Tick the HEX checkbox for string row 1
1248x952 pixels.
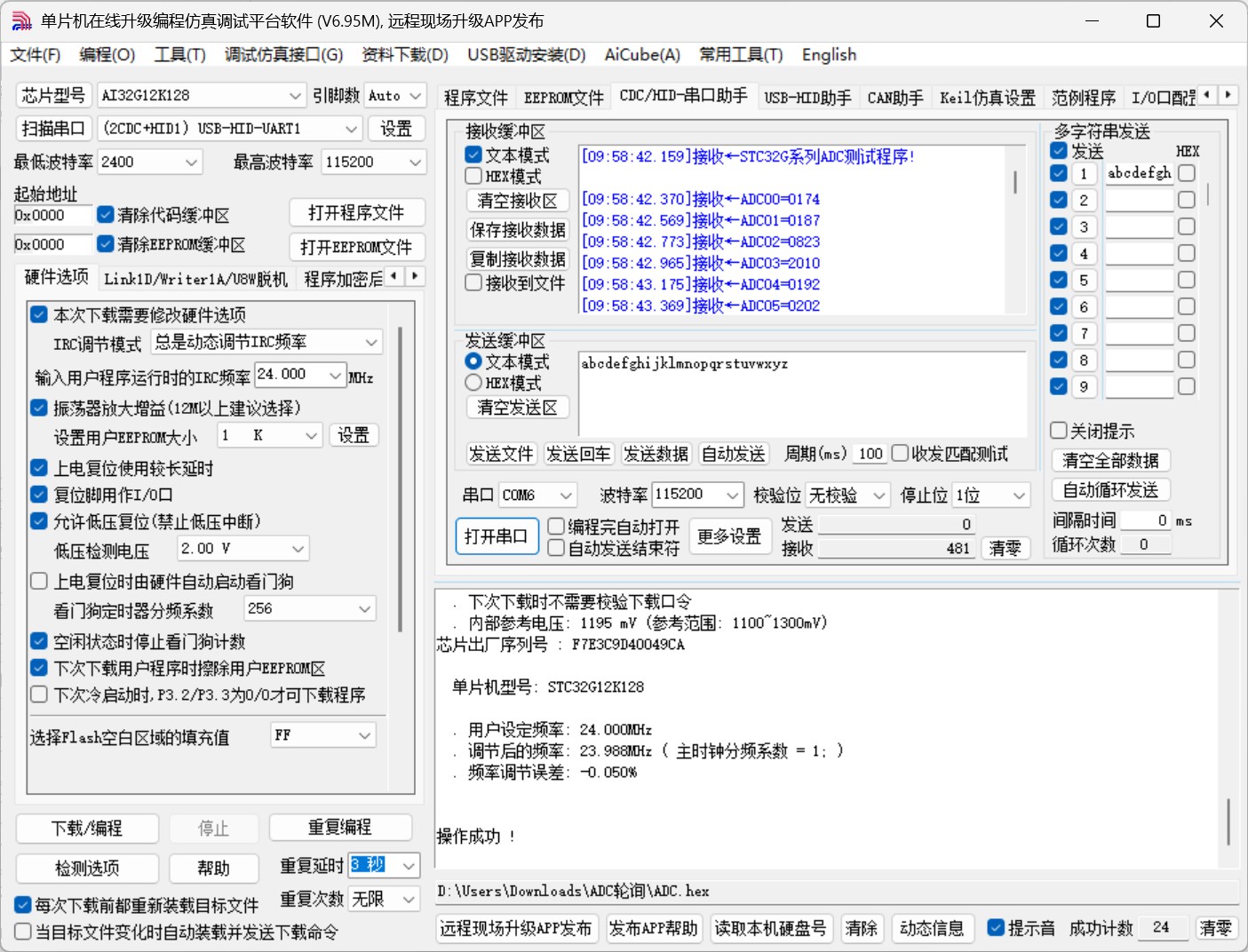(x=1187, y=173)
